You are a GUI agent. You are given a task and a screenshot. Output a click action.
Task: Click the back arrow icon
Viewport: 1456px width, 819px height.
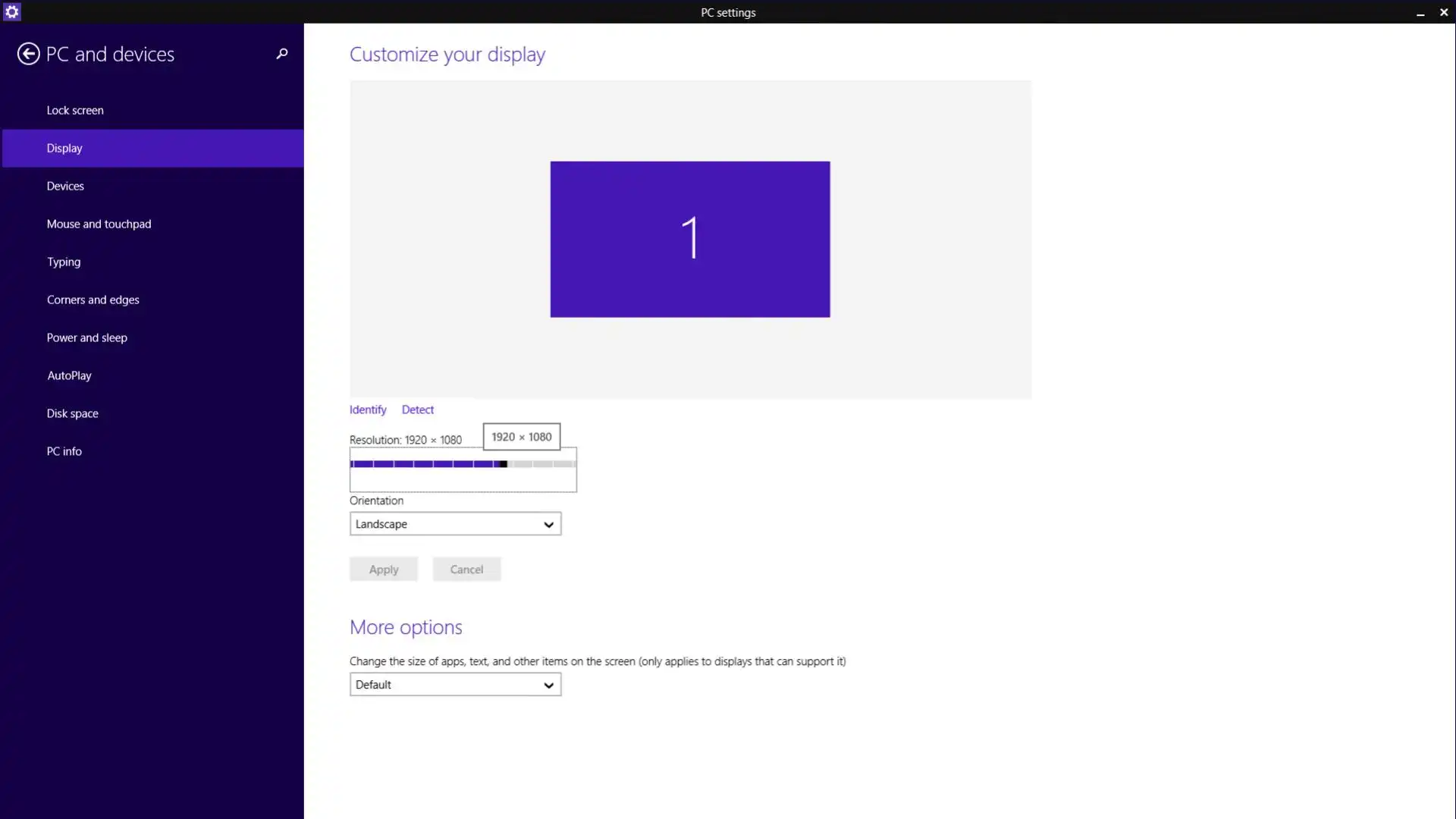pyautogui.click(x=28, y=54)
